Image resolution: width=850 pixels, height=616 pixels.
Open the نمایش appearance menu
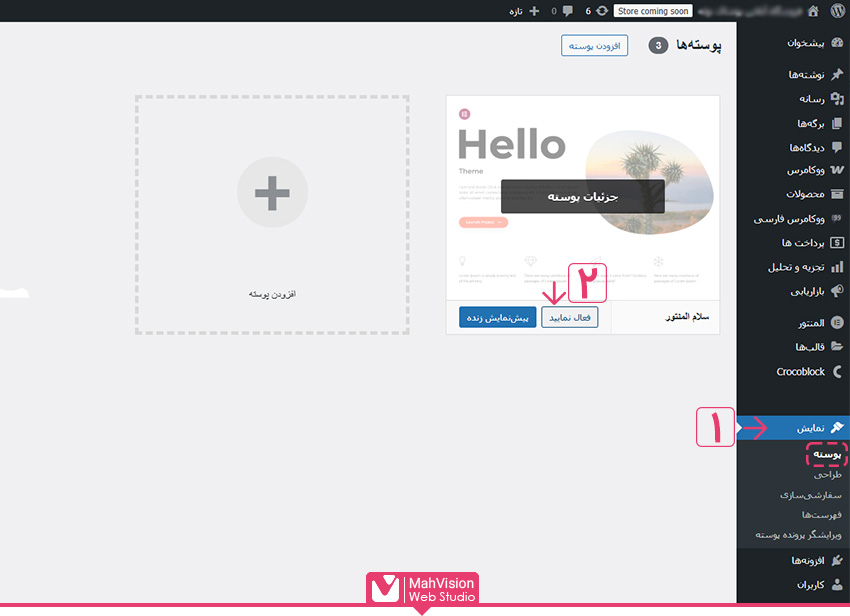click(810, 428)
